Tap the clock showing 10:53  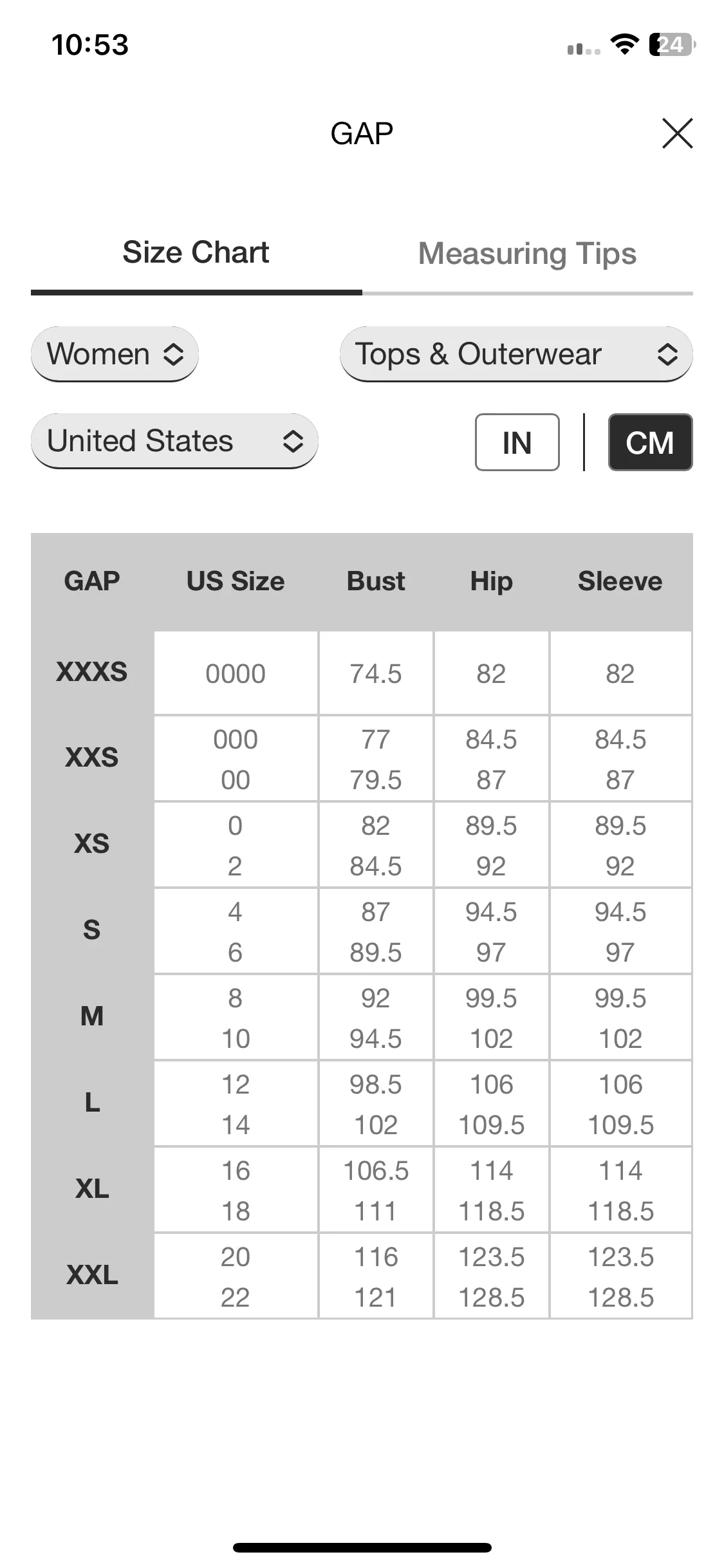point(90,45)
